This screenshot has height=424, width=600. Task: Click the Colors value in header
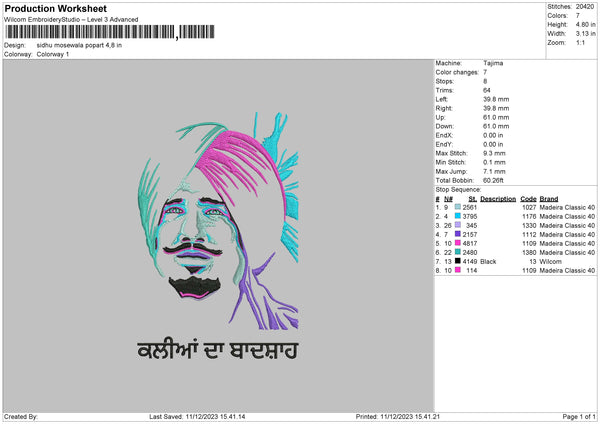[578, 16]
